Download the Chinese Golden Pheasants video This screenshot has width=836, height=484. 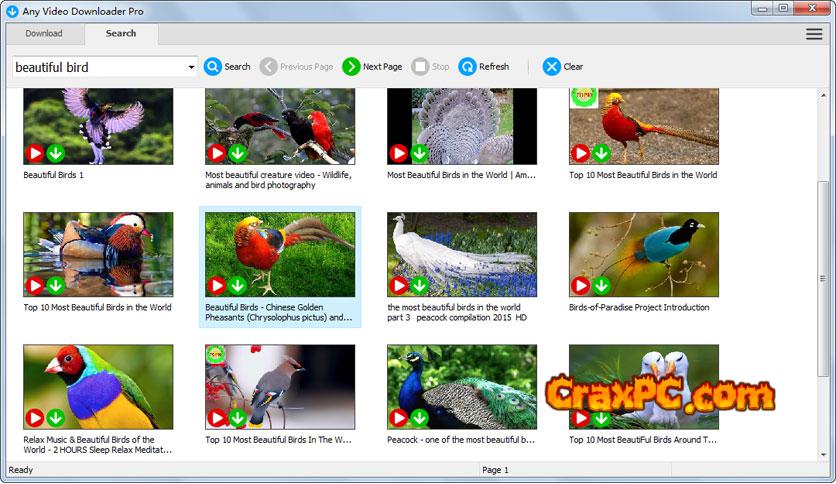(237, 286)
